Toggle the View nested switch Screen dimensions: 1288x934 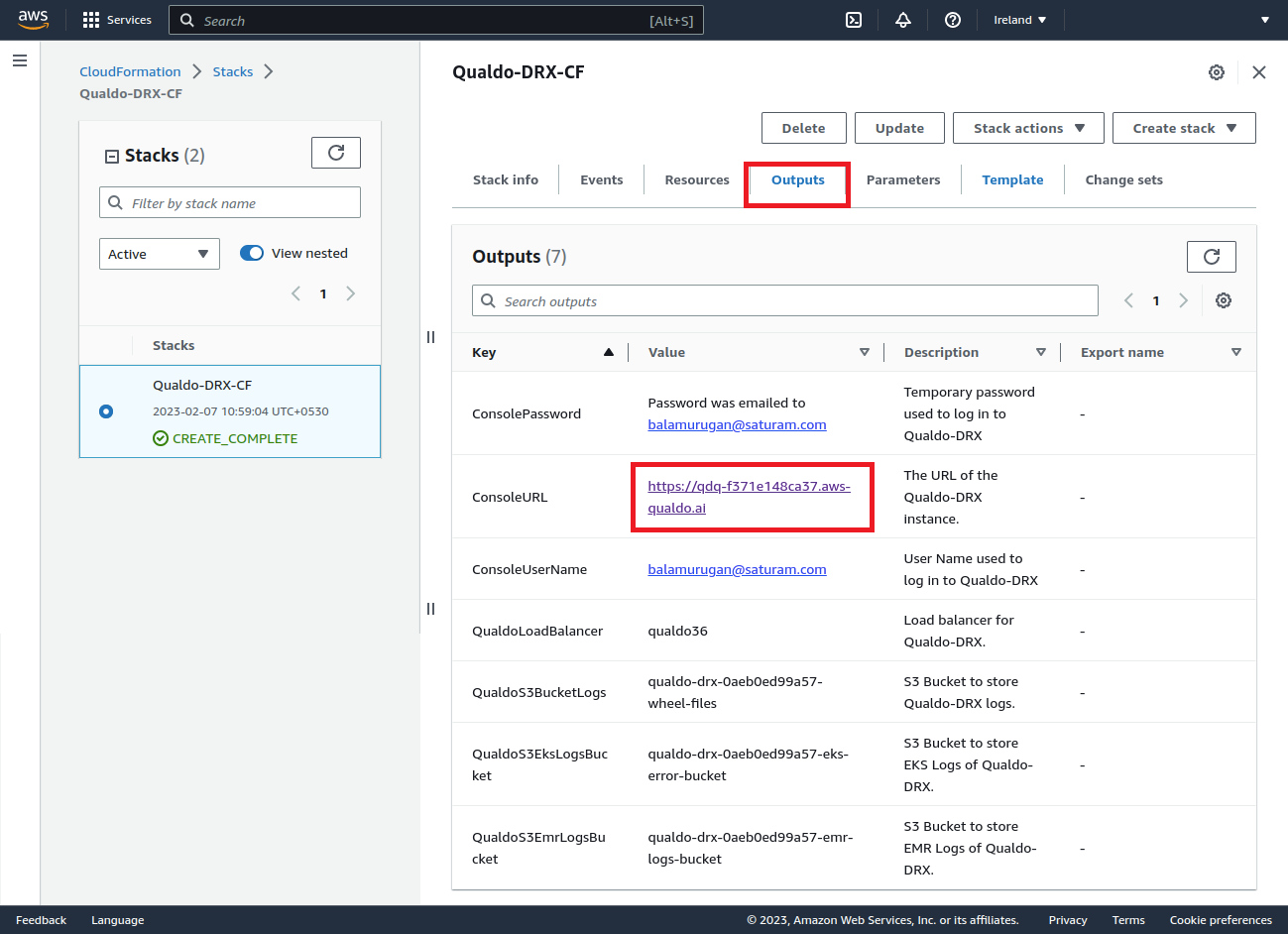(x=252, y=253)
